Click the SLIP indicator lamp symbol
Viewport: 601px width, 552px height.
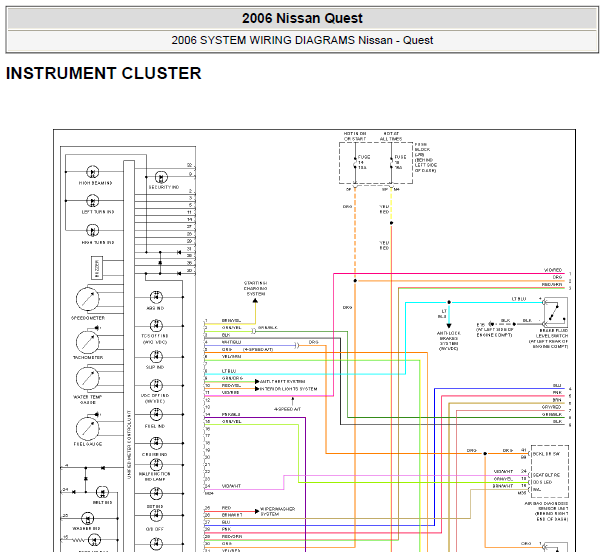[x=156, y=357]
